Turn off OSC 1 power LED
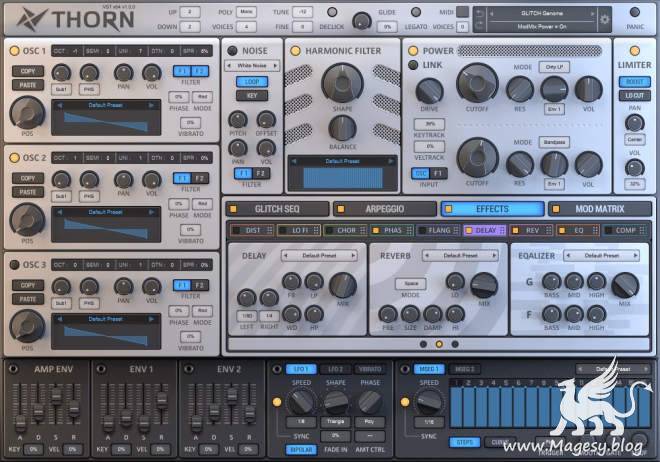This screenshot has height=462, width=660. pyautogui.click(x=14, y=51)
